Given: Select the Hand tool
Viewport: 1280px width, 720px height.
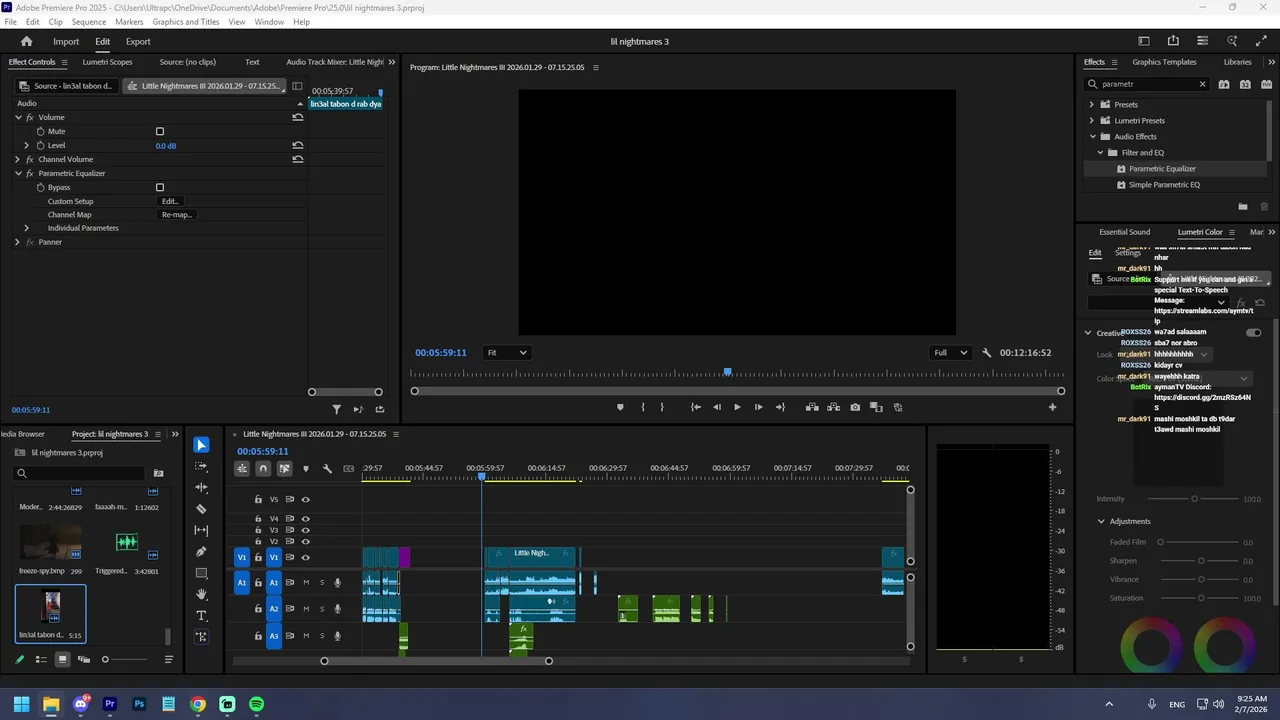Looking at the screenshot, I should tap(201, 594).
